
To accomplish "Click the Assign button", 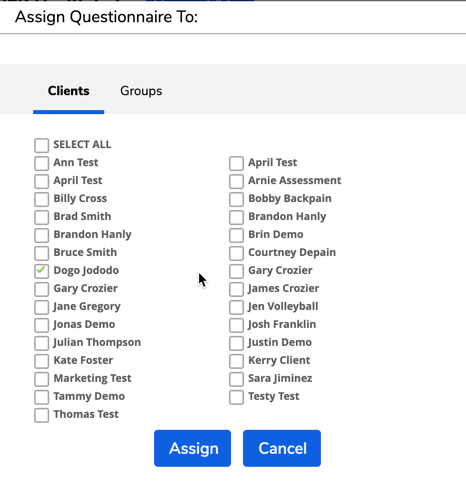I will click(x=192, y=448).
